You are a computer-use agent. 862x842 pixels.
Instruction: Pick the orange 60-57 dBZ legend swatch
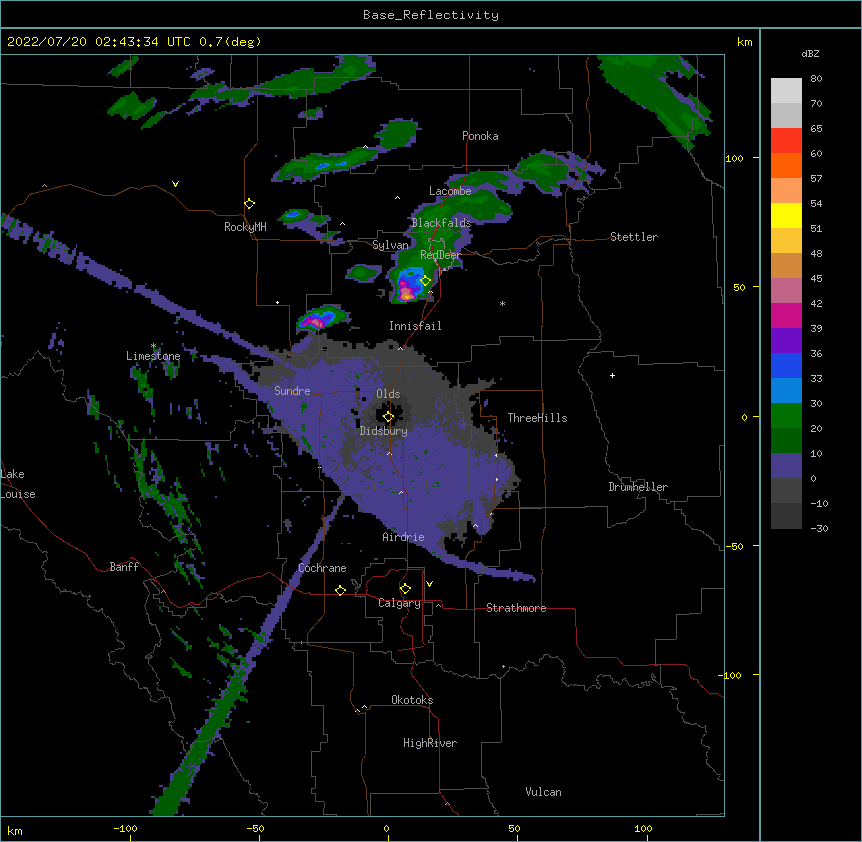(786, 165)
